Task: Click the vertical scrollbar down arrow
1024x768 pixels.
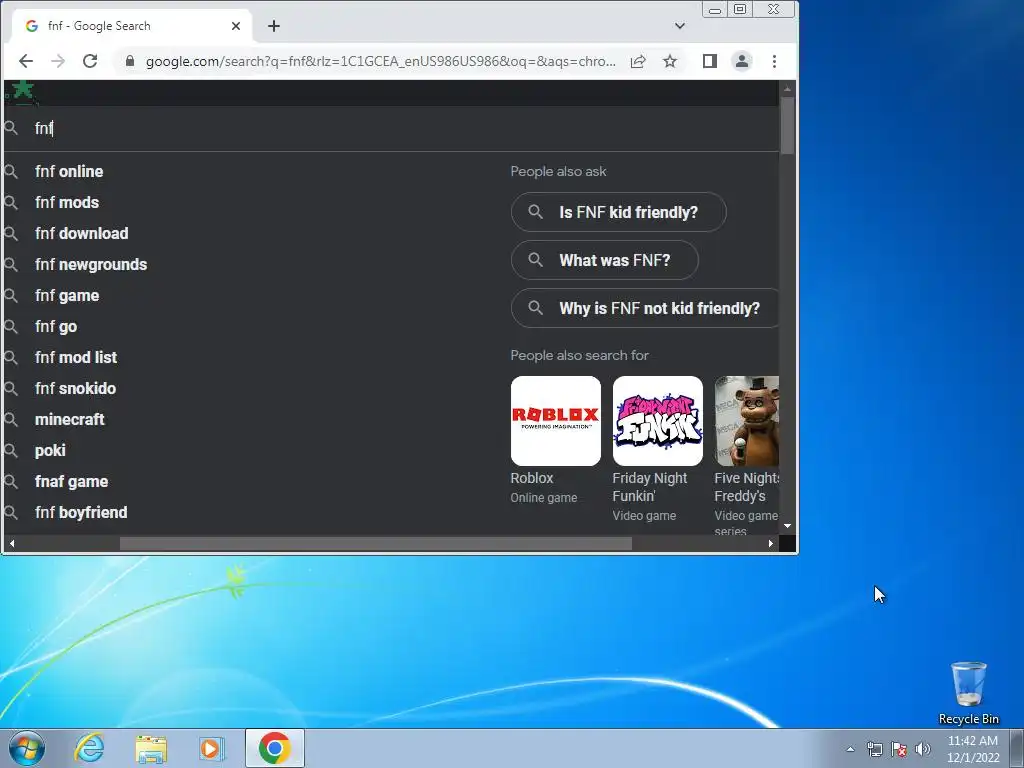Action: (x=787, y=526)
